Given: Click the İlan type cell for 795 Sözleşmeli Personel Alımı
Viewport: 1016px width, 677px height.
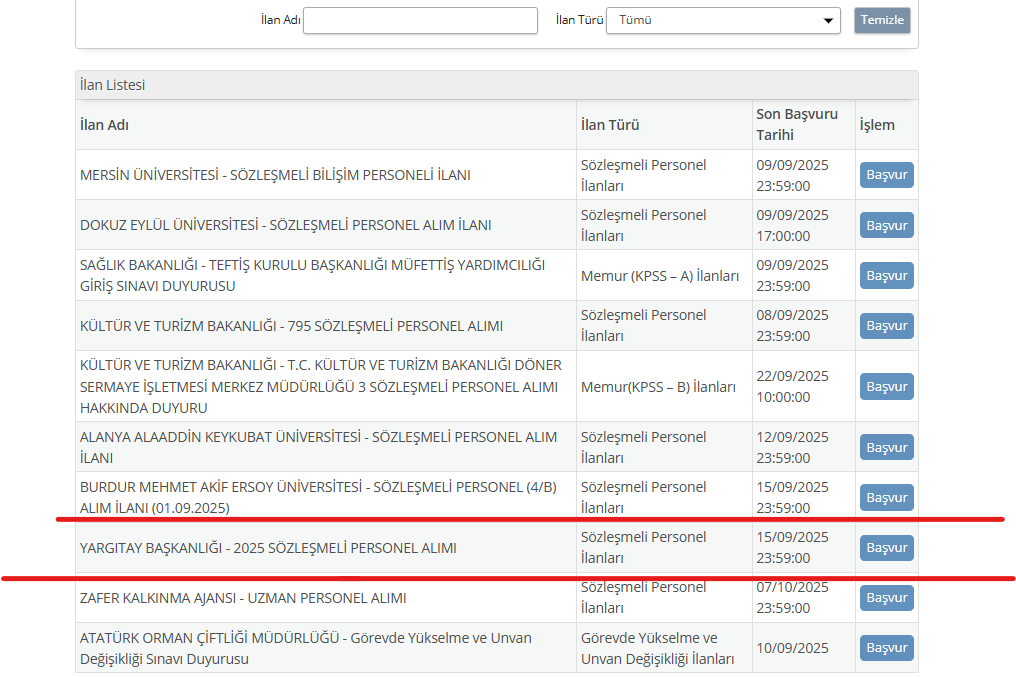Looking at the screenshot, I should click(664, 326).
